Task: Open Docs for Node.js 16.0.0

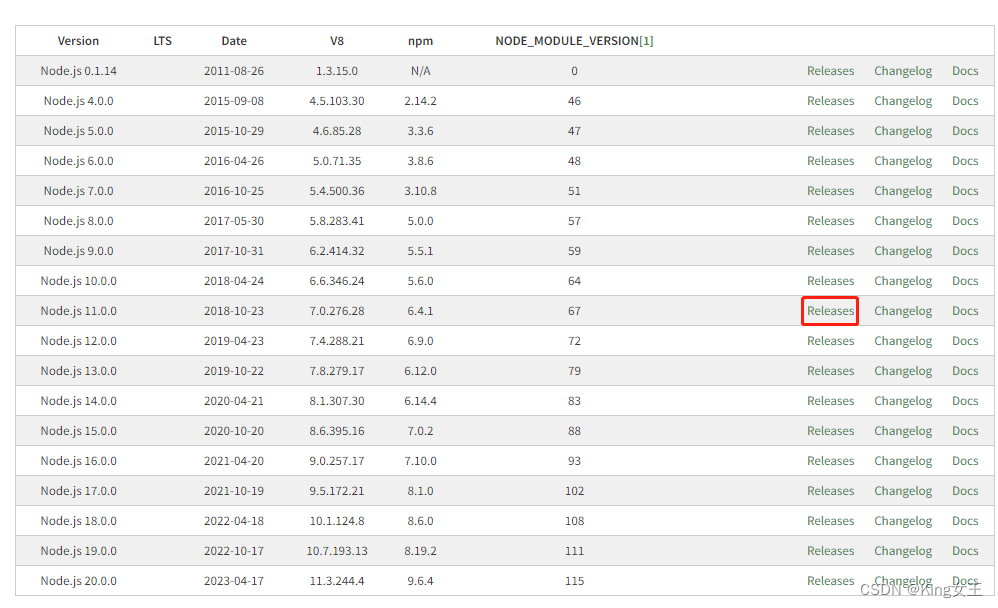Action: click(x=965, y=460)
